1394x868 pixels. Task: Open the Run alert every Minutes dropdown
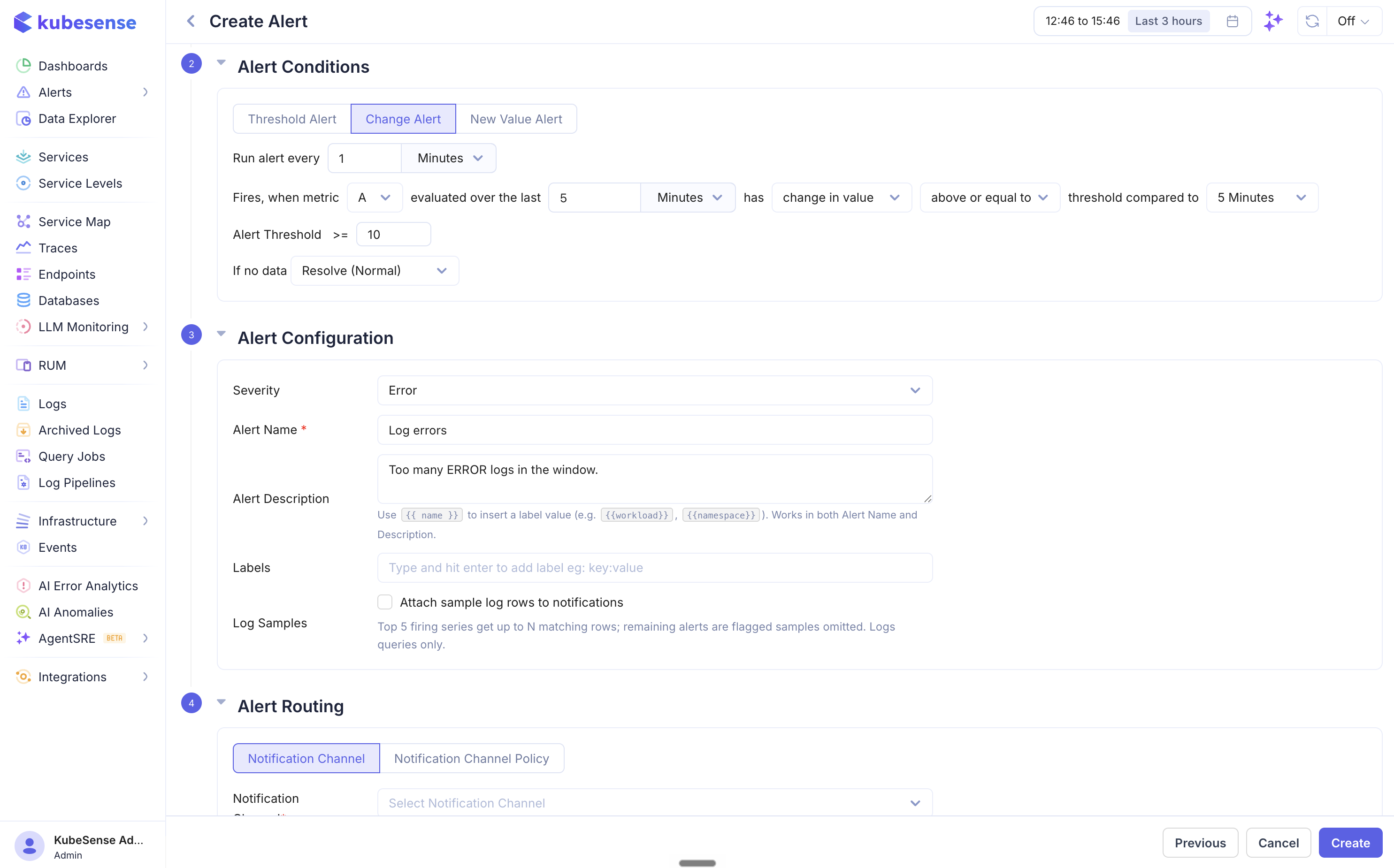[x=449, y=158]
